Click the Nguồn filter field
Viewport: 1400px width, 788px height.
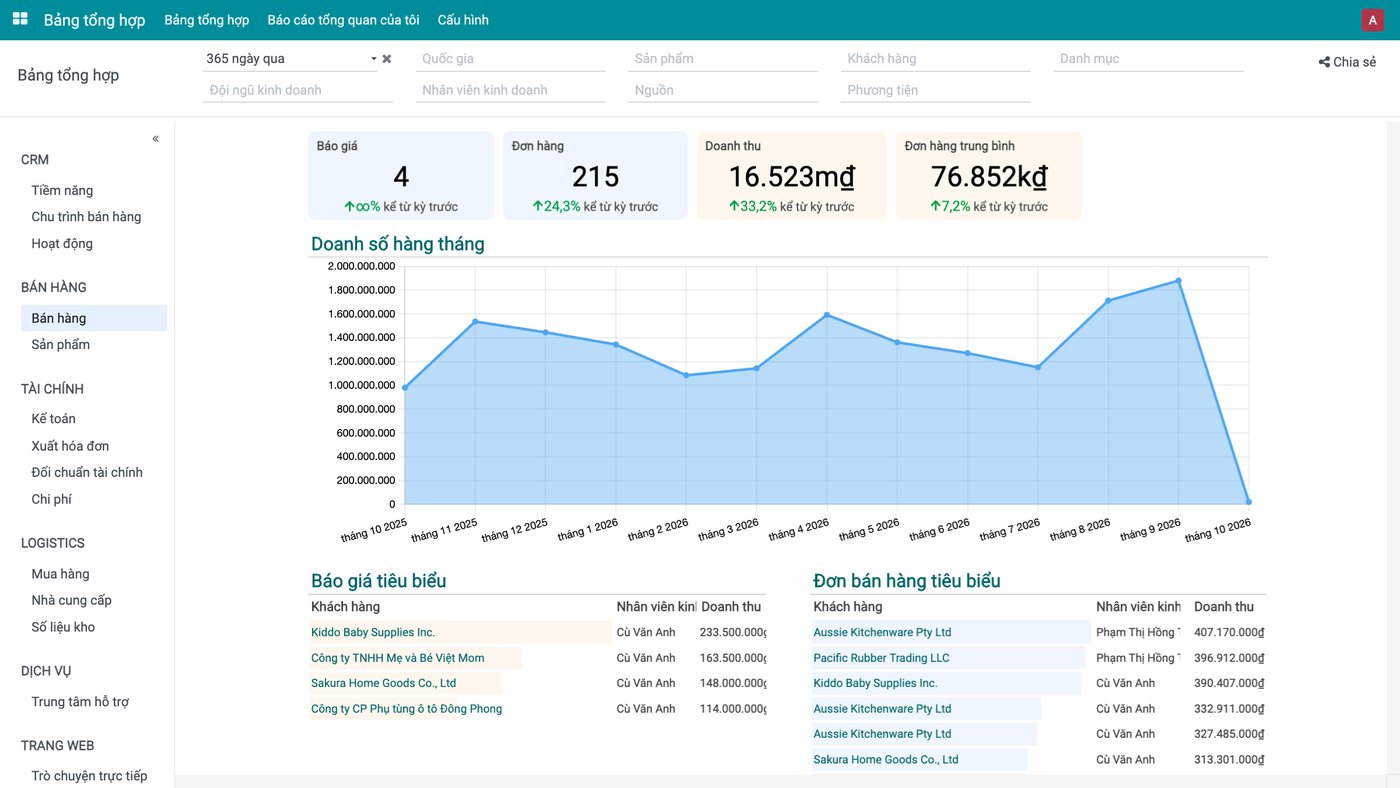click(x=723, y=90)
